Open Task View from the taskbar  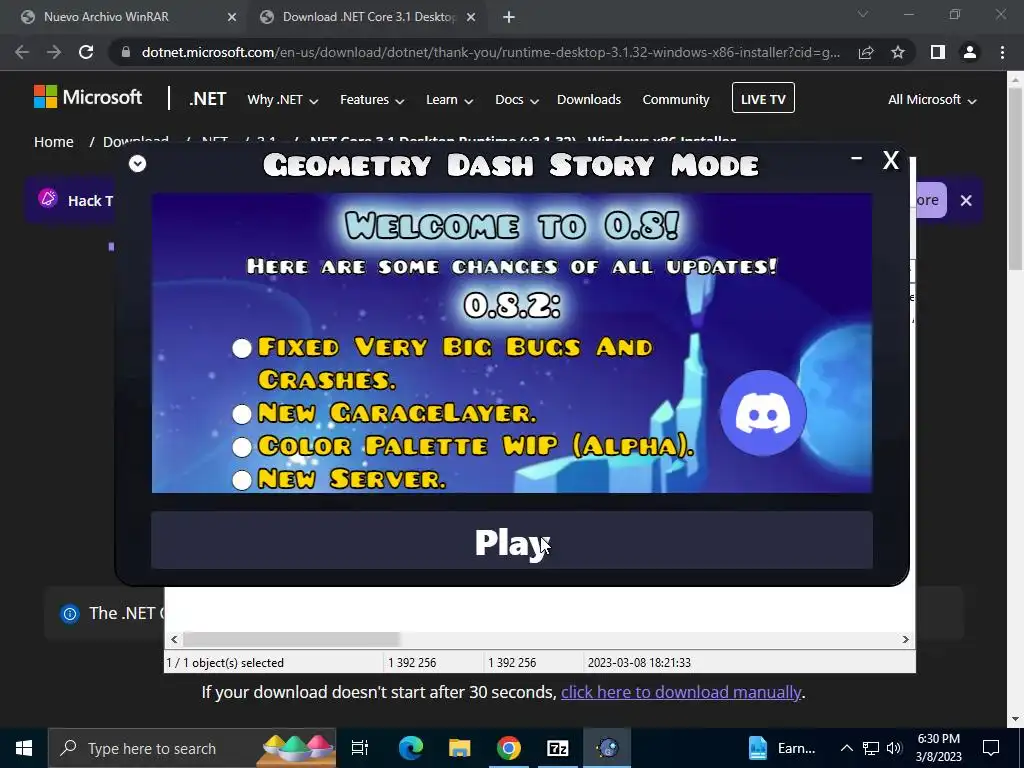point(360,748)
